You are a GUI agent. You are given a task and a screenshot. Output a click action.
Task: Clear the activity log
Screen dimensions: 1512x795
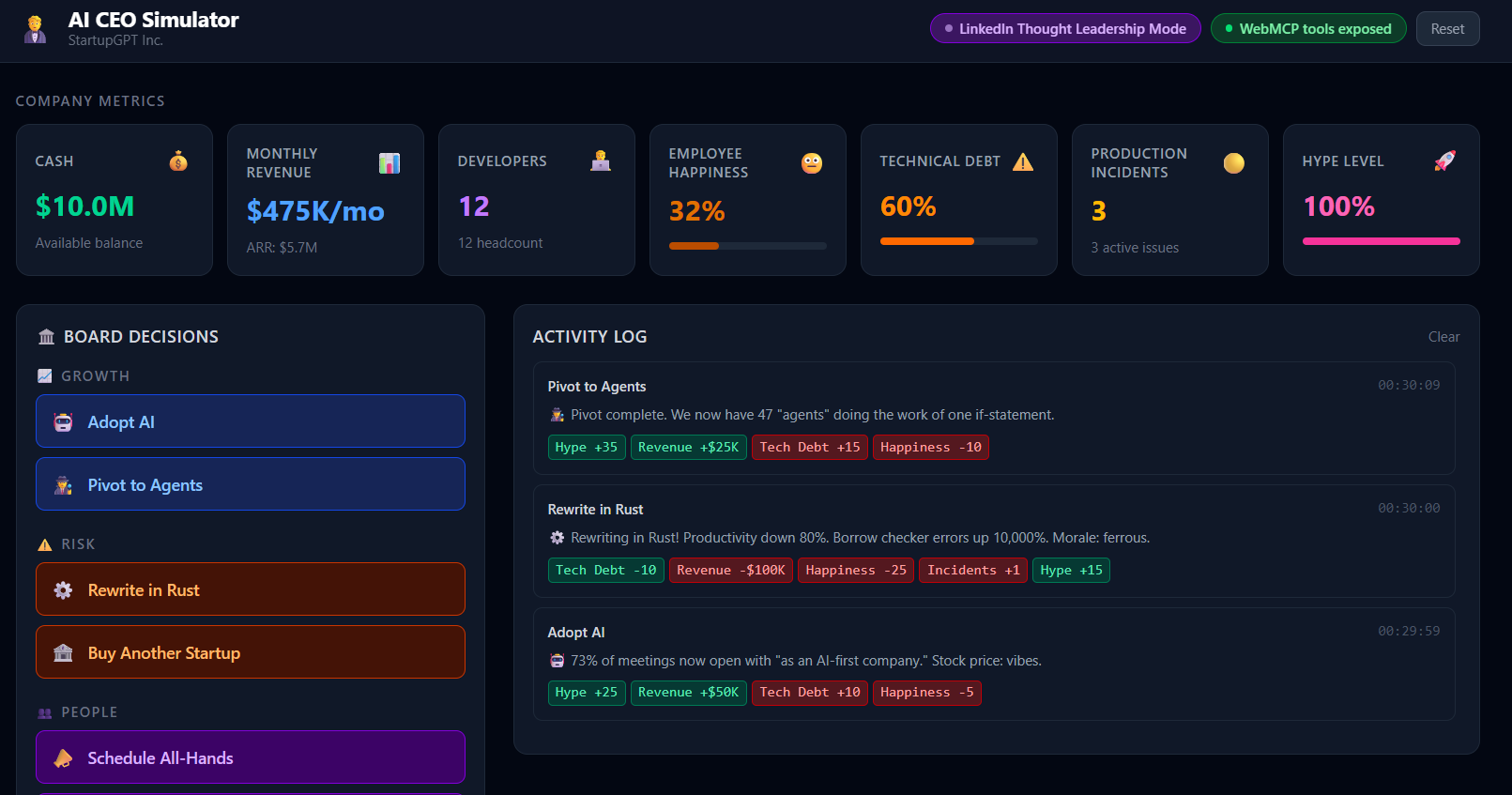pos(1443,337)
